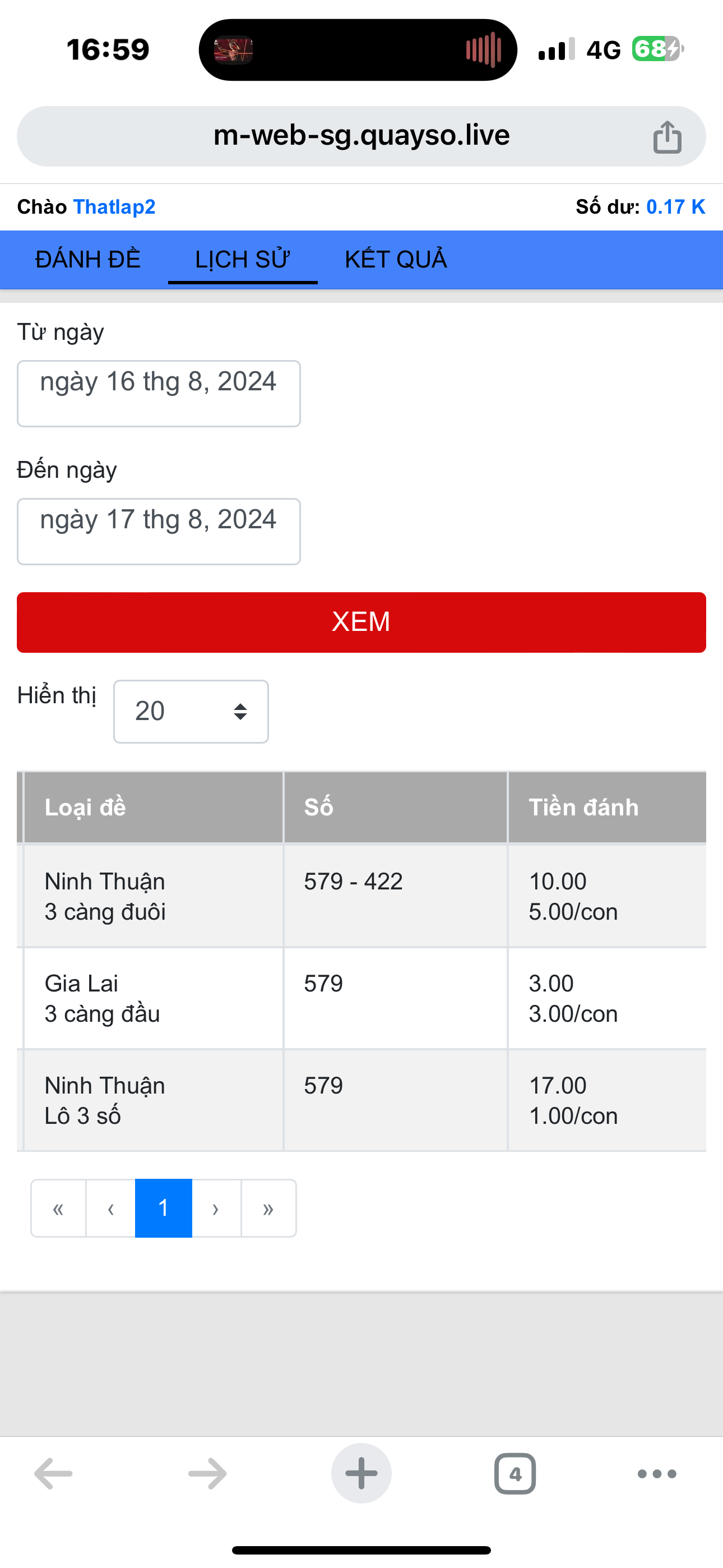Image resolution: width=723 pixels, height=1568 pixels.
Task: Go to last page with » button
Action: tap(268, 1209)
